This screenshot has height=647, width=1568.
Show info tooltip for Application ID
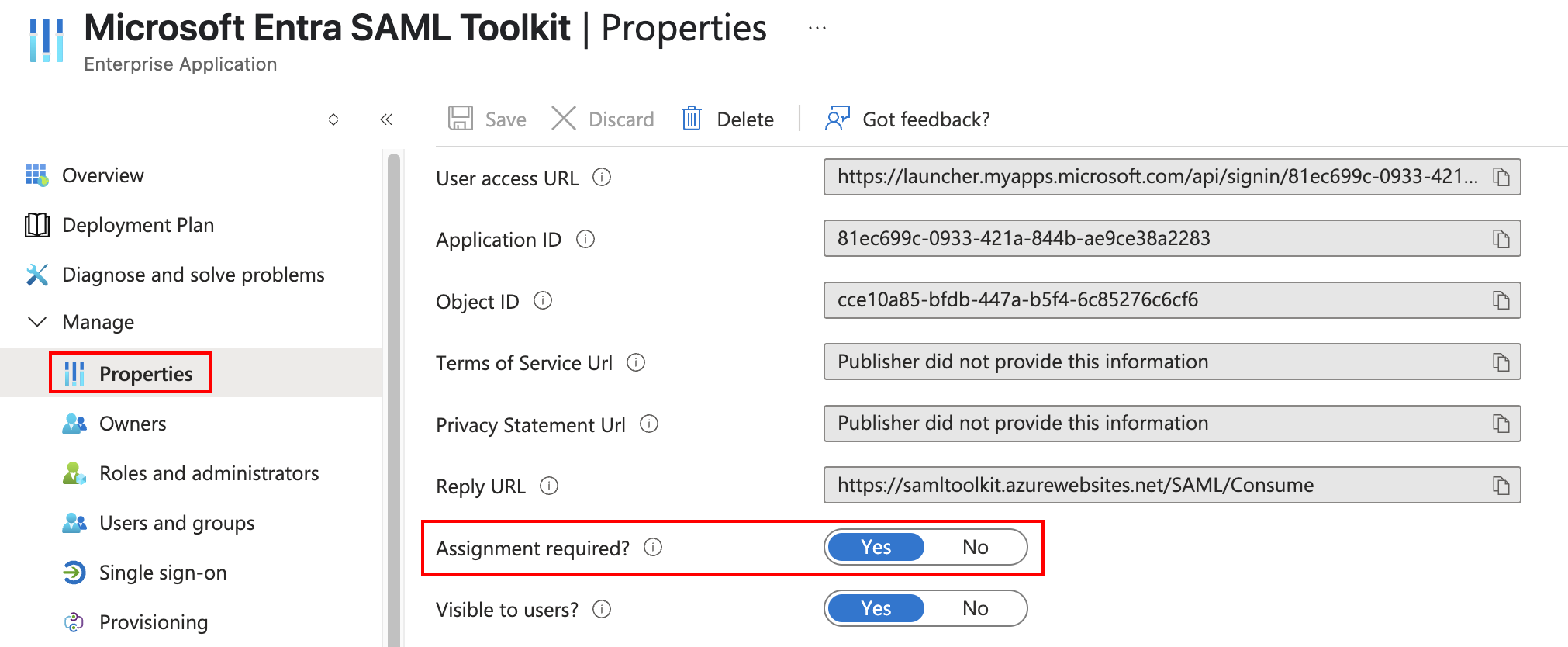(585, 239)
